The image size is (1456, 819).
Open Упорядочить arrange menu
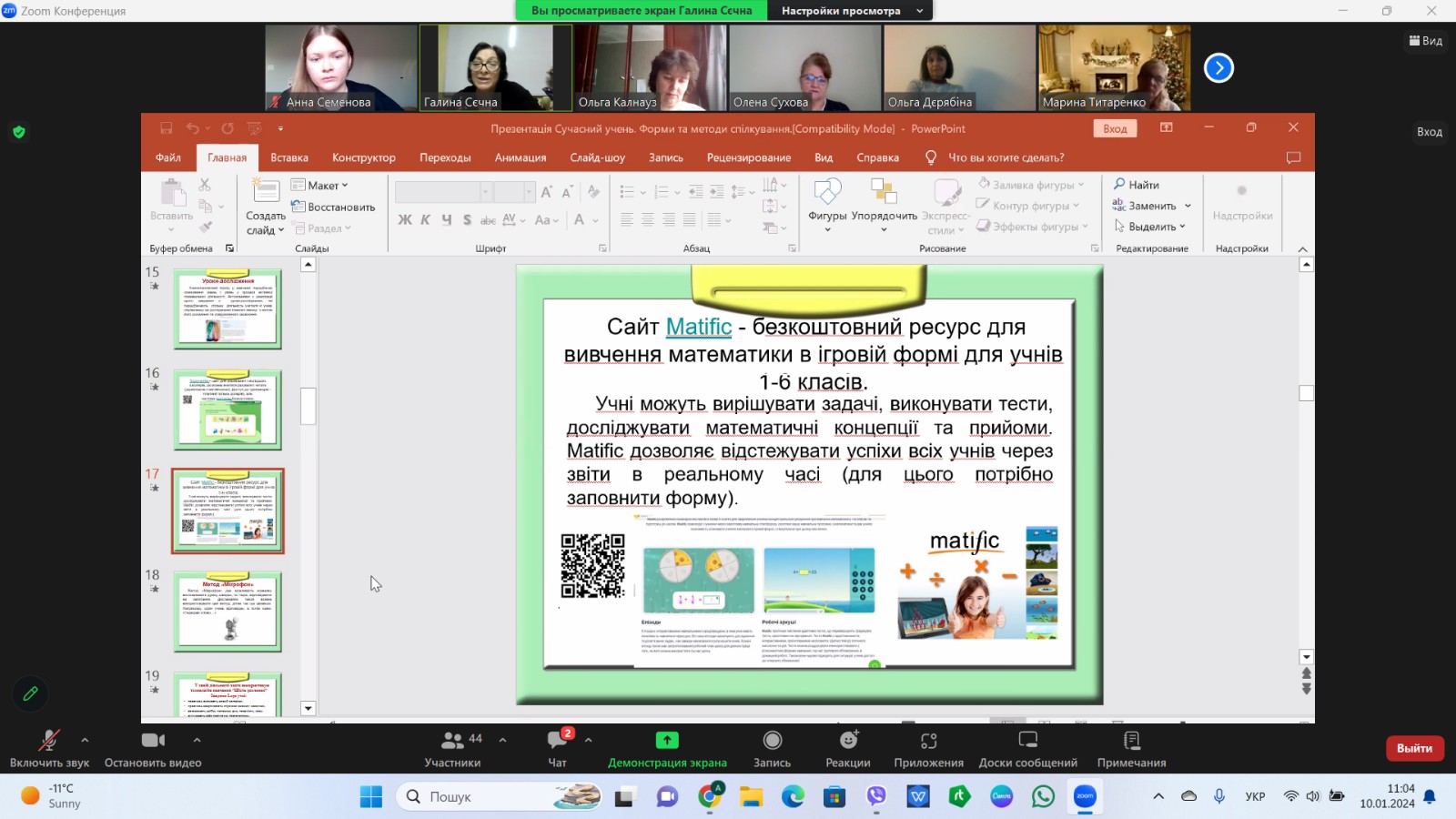point(884,205)
